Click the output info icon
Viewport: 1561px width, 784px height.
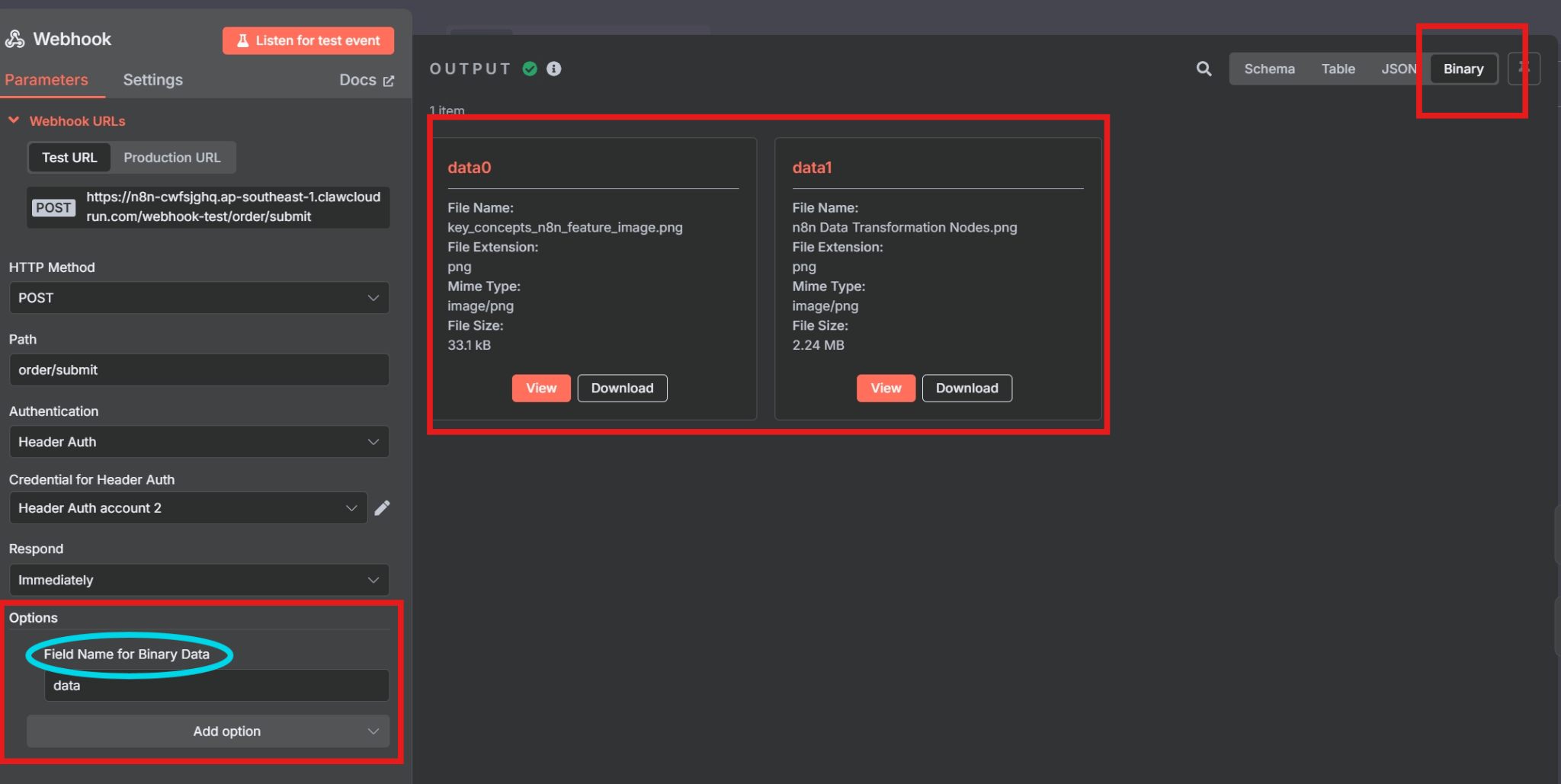click(554, 69)
